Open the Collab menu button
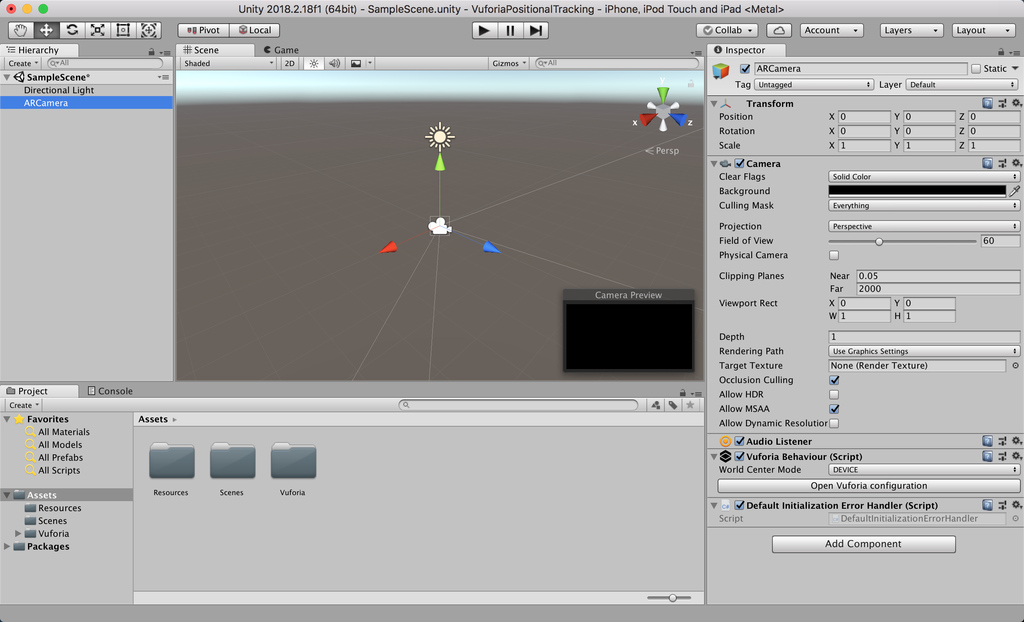Viewport: 1024px width, 622px height. [727, 30]
